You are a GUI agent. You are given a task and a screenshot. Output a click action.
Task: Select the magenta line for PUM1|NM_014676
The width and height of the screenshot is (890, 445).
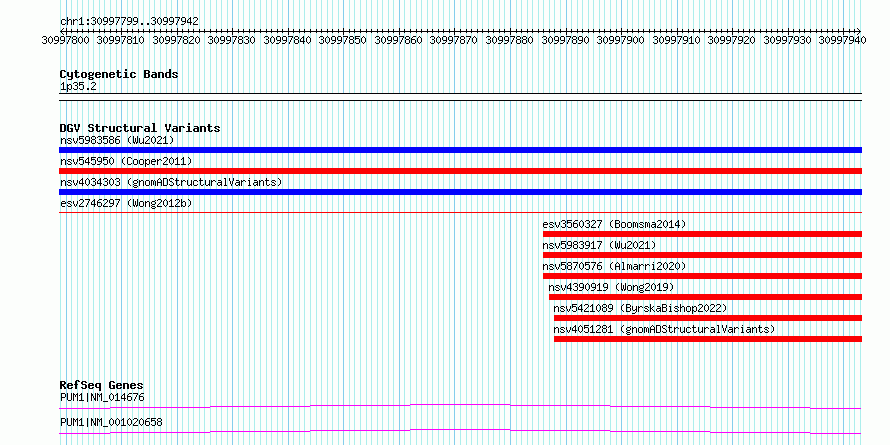(460, 406)
